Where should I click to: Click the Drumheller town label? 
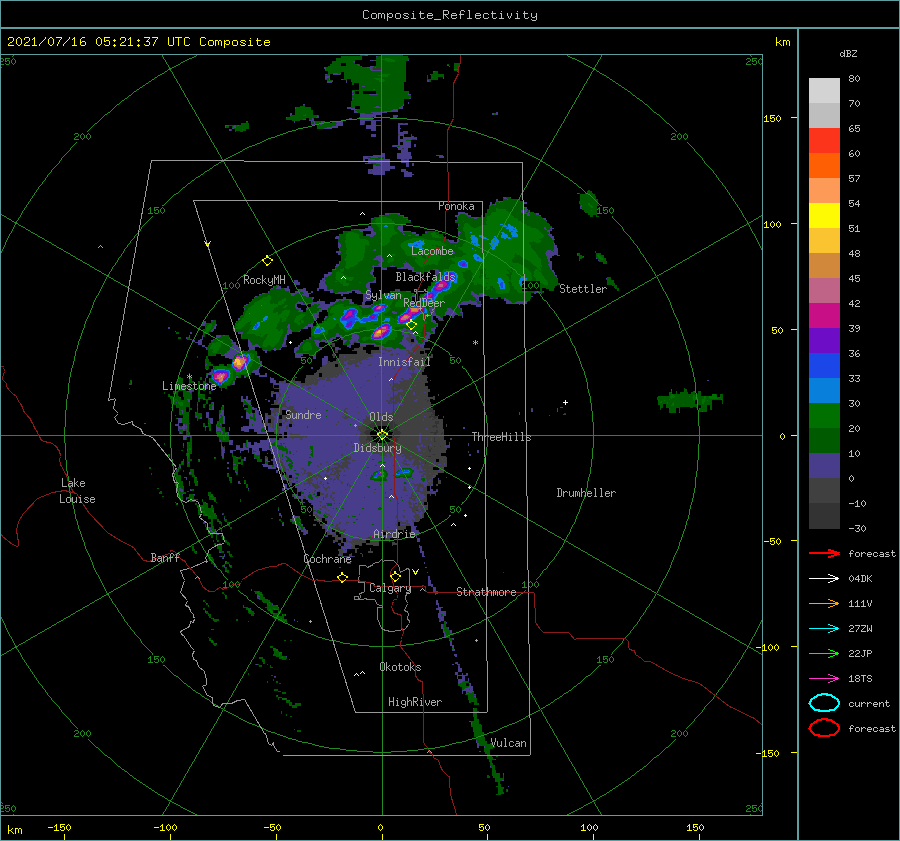[x=586, y=493]
